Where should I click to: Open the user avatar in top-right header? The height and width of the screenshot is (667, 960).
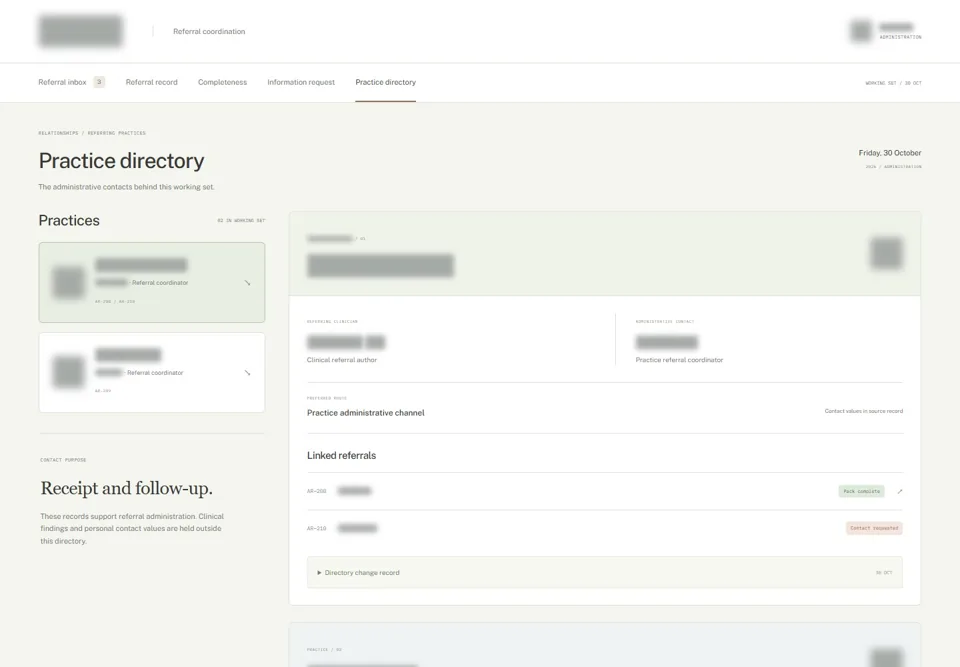pyautogui.click(x=861, y=31)
